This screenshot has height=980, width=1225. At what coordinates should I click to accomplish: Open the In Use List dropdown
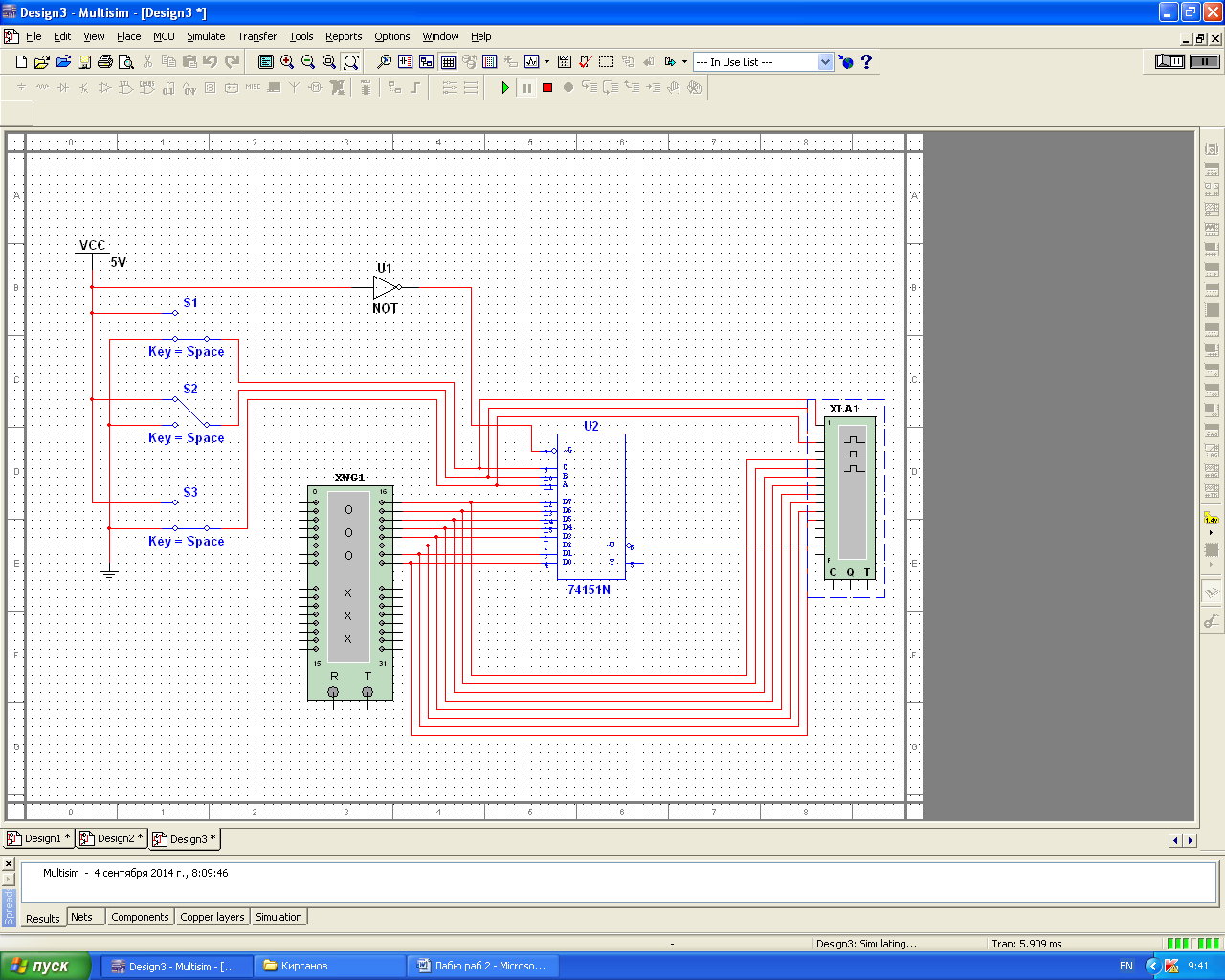click(x=825, y=61)
